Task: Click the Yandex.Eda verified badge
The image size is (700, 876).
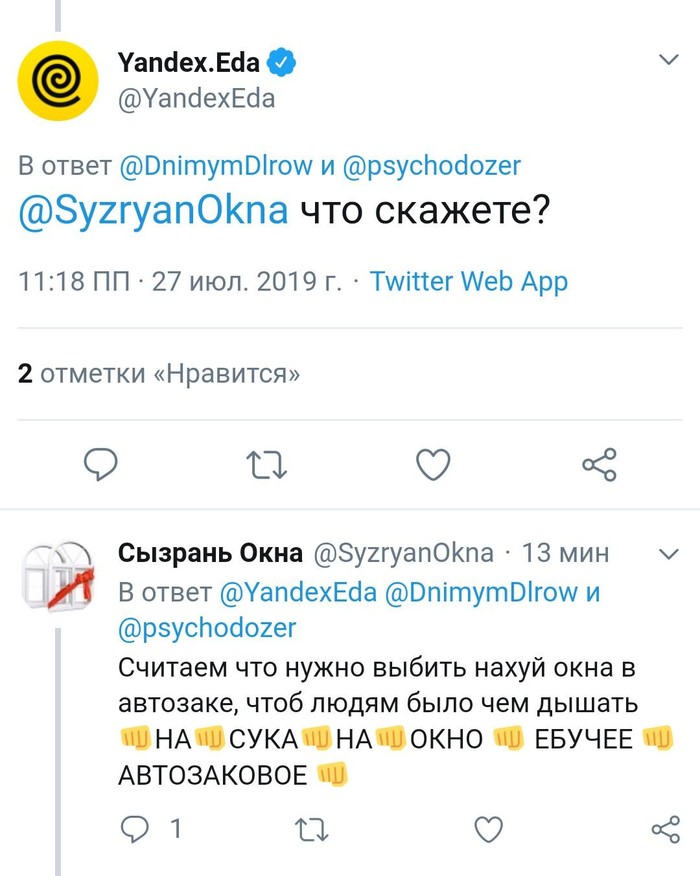Action: [x=283, y=63]
